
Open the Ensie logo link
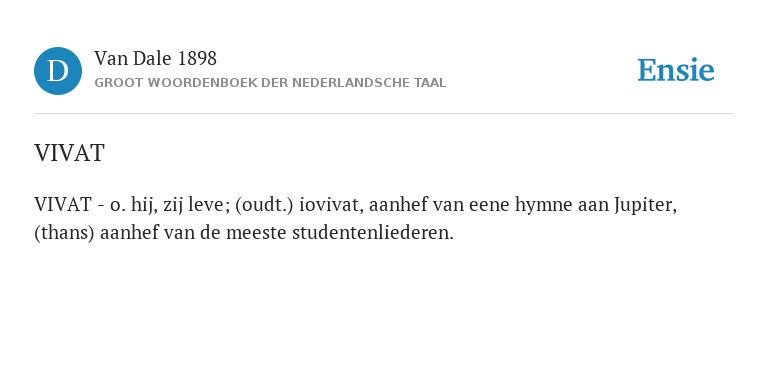[x=676, y=71]
